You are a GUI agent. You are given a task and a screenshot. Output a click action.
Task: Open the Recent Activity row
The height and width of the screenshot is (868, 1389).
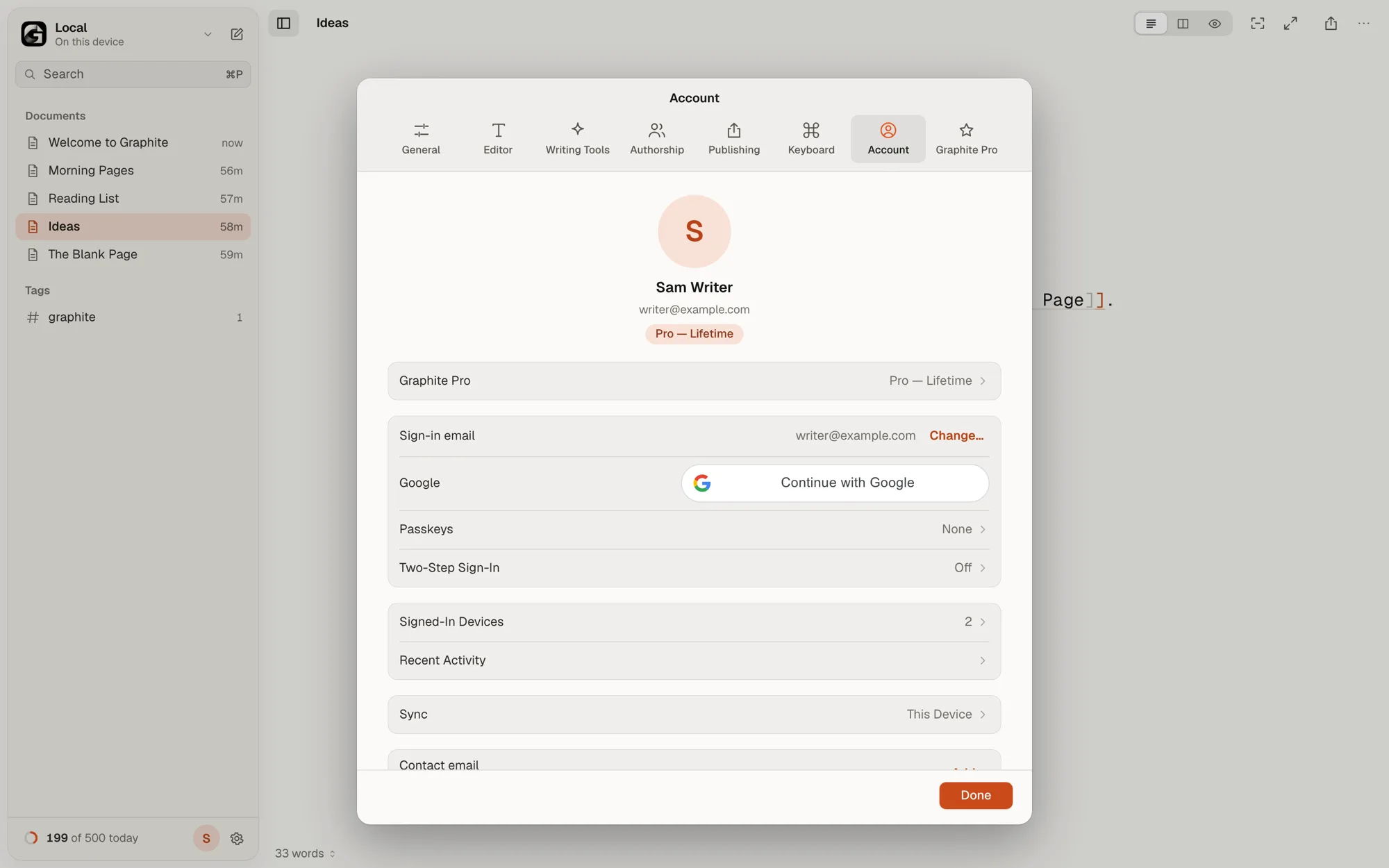click(x=694, y=660)
